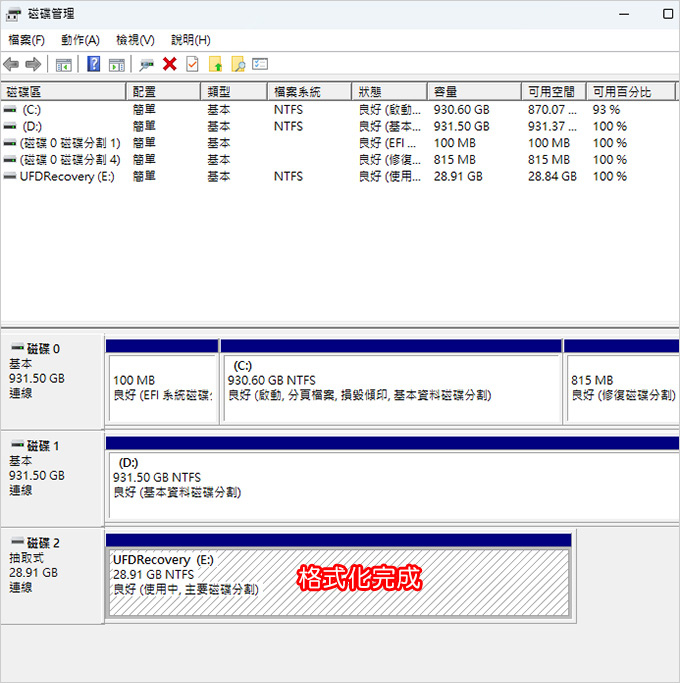
Task: Click the 930.60 GB capacity cell
Action: [461, 110]
